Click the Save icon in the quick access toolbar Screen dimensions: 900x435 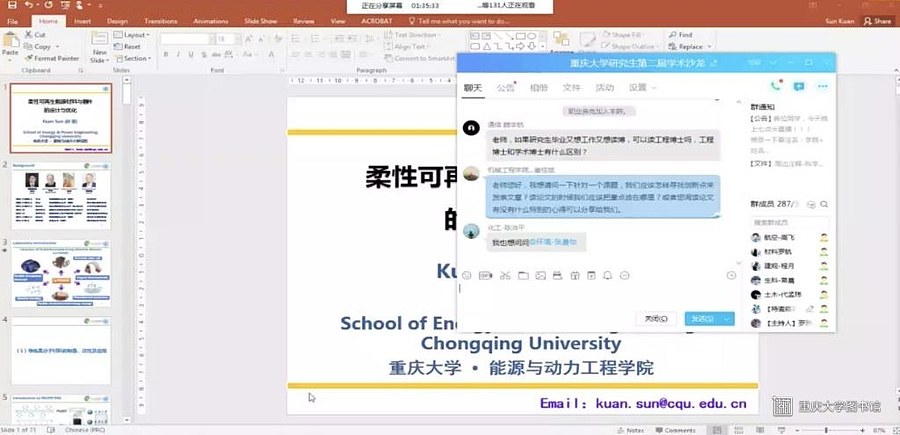click(11, 5)
